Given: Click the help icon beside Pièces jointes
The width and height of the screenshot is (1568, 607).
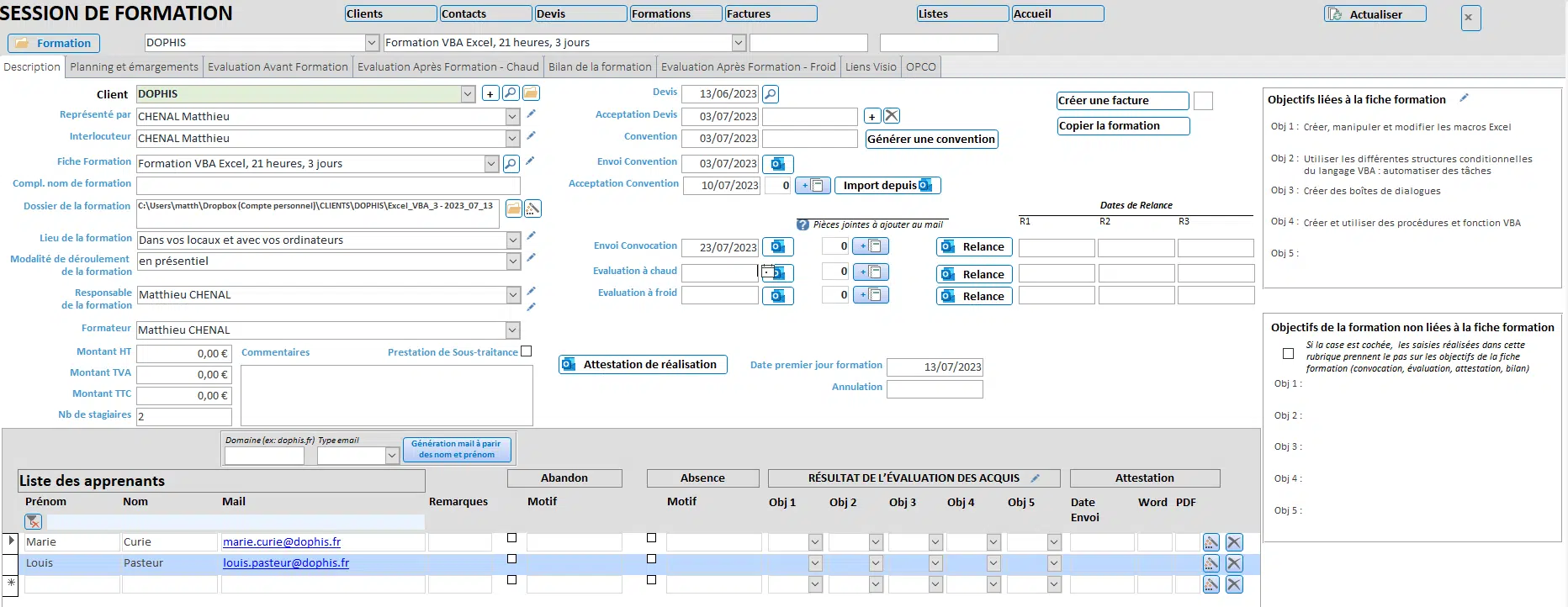Looking at the screenshot, I should coord(803,224).
